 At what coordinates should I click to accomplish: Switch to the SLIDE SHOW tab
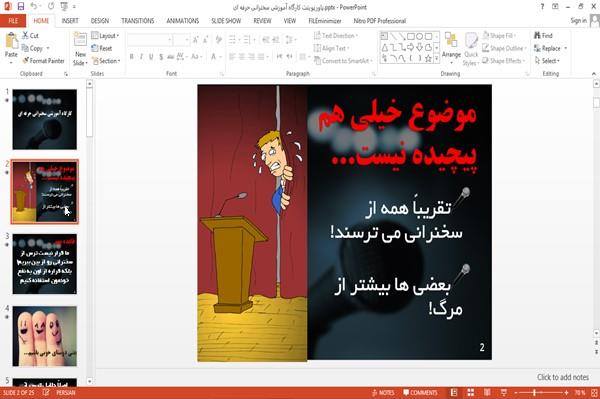point(226,21)
